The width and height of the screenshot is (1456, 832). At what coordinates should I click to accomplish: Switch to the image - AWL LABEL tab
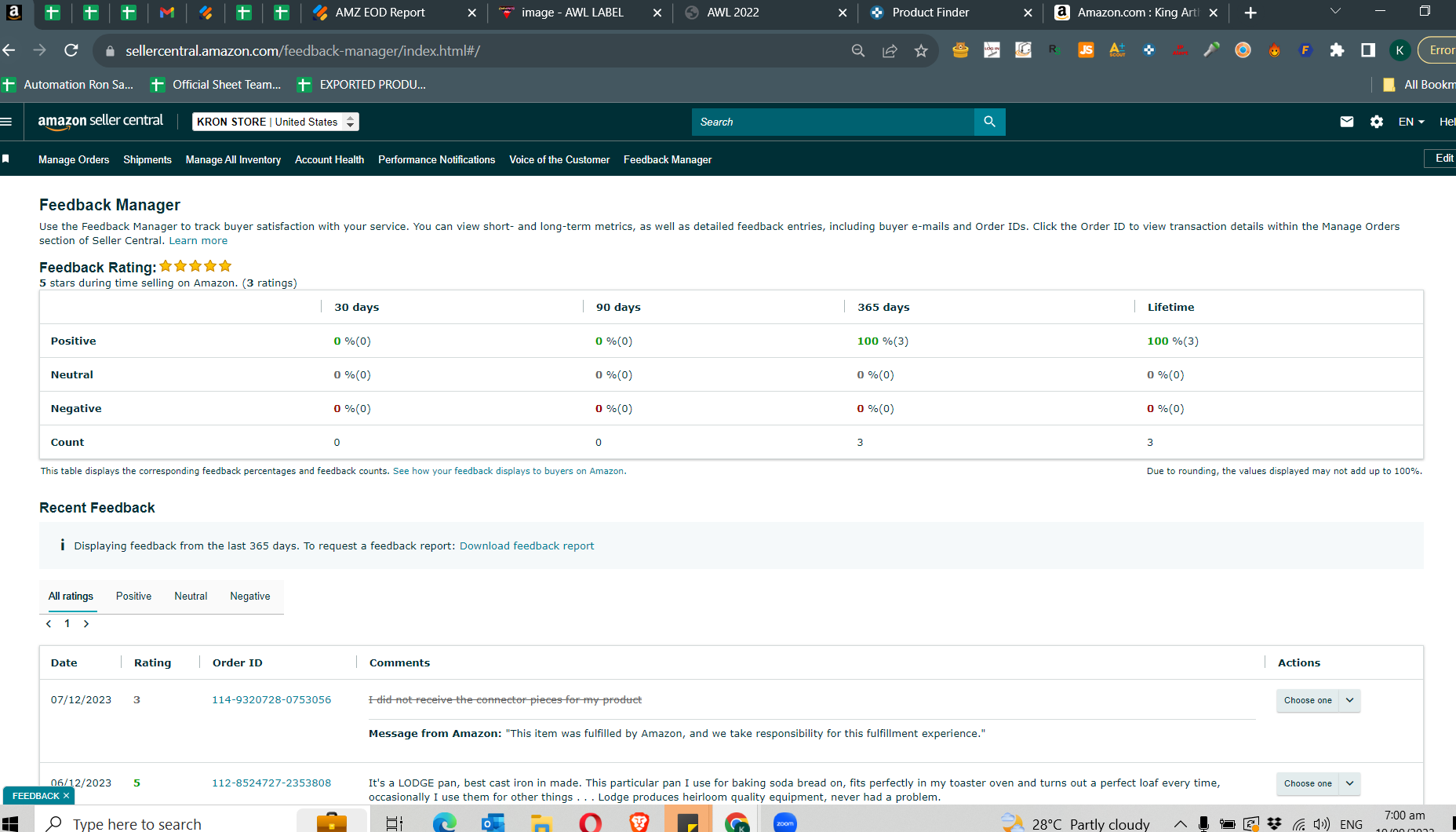[x=580, y=13]
